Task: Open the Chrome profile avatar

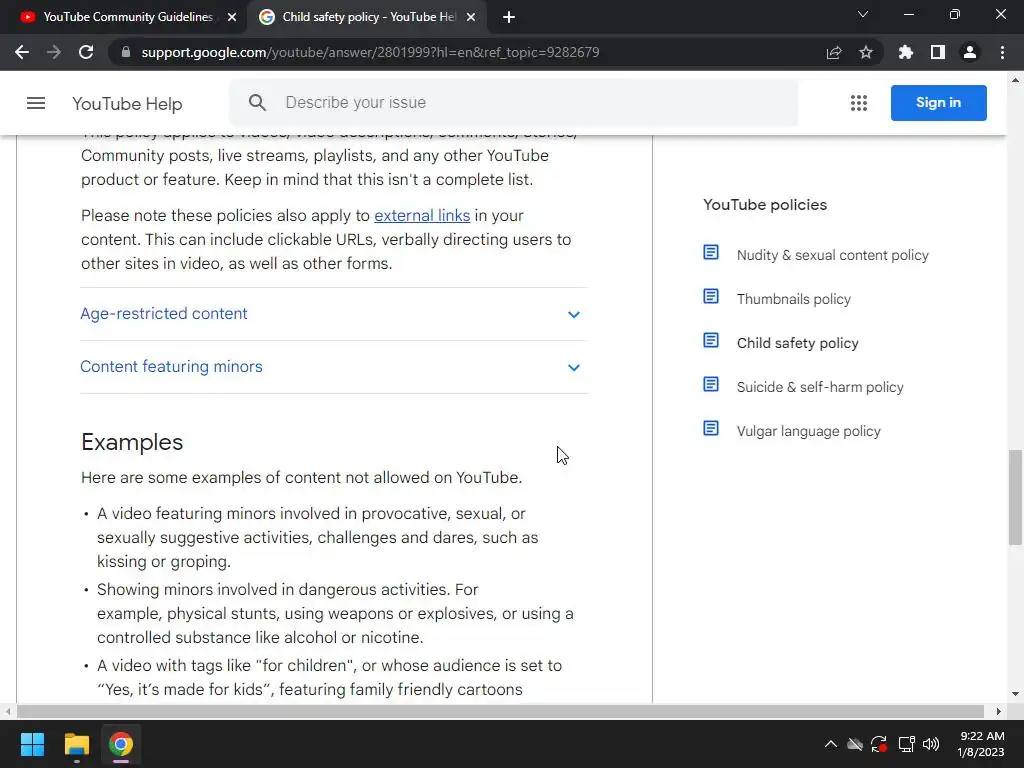Action: click(x=970, y=52)
